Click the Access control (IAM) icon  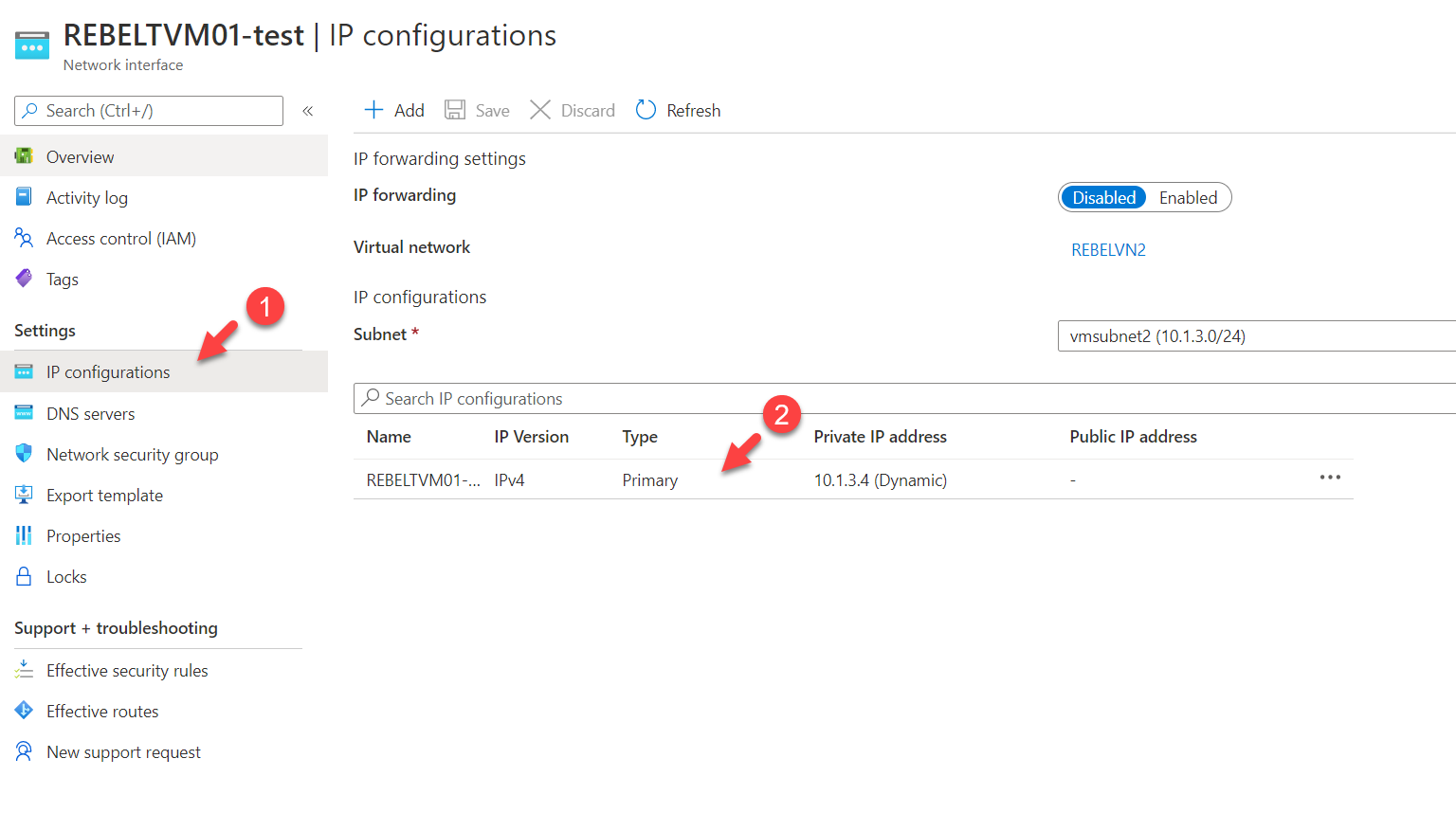[24, 238]
